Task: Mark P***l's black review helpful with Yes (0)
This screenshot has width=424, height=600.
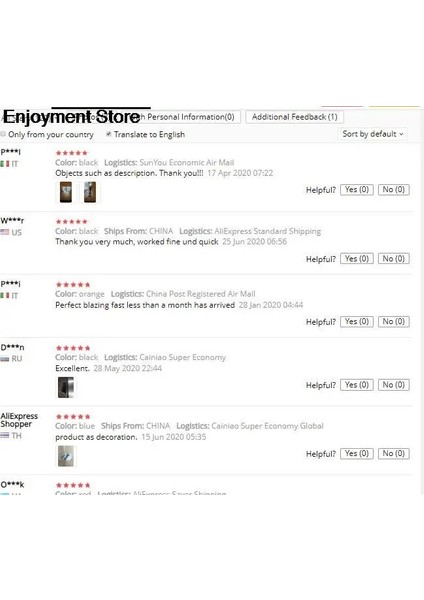Action: (x=357, y=190)
